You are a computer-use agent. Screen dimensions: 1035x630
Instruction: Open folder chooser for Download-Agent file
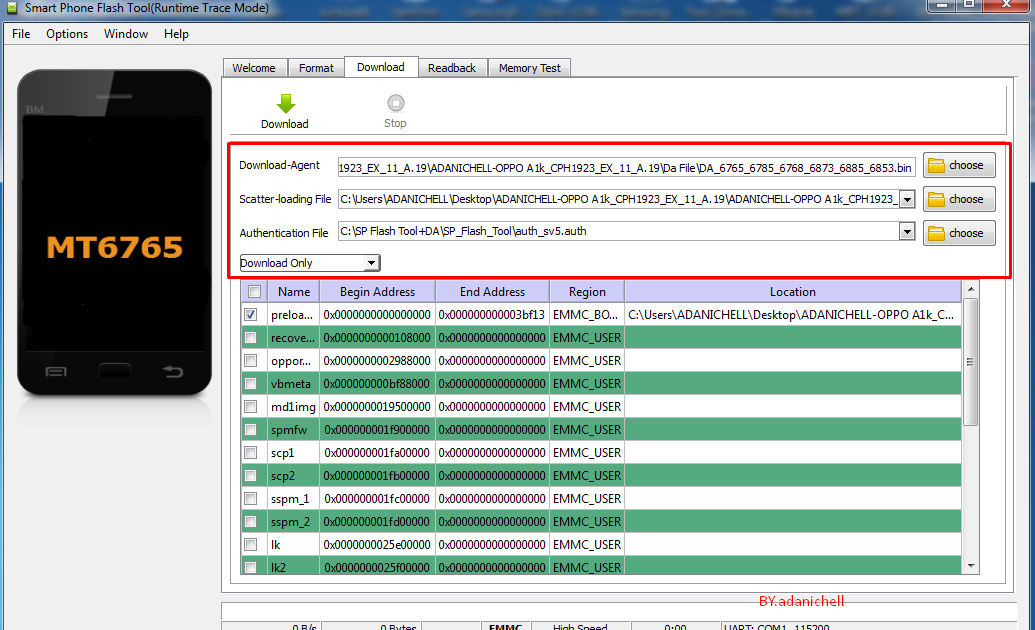[957, 165]
